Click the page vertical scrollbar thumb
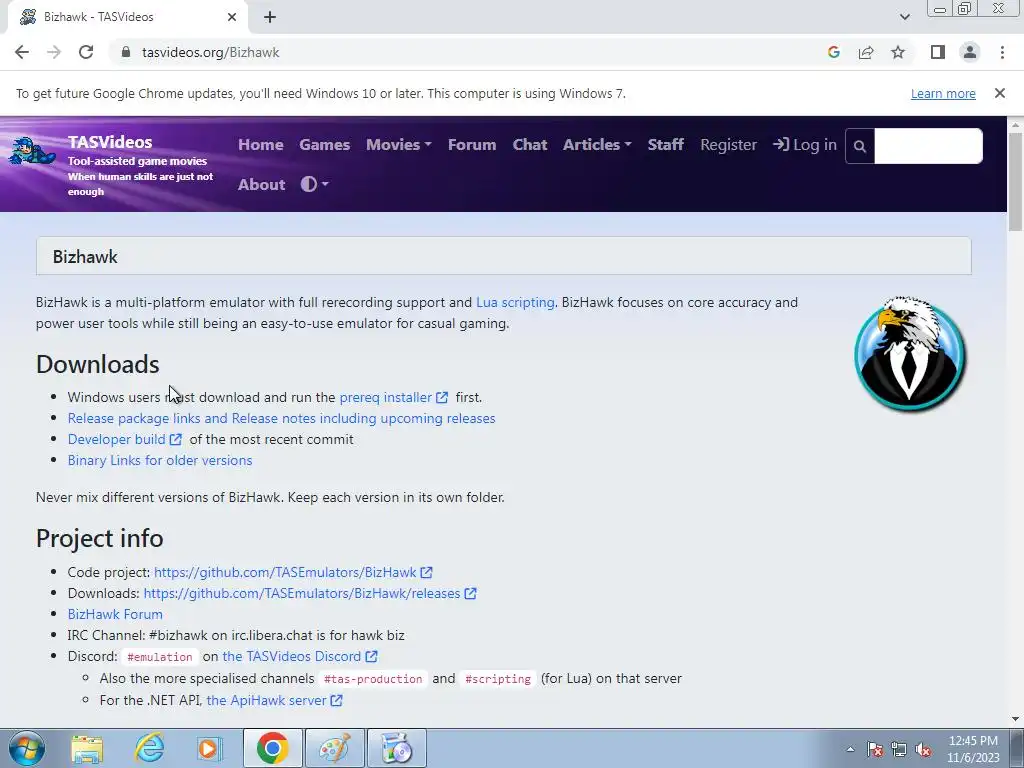Viewport: 1024px width, 768px height. point(1015,181)
